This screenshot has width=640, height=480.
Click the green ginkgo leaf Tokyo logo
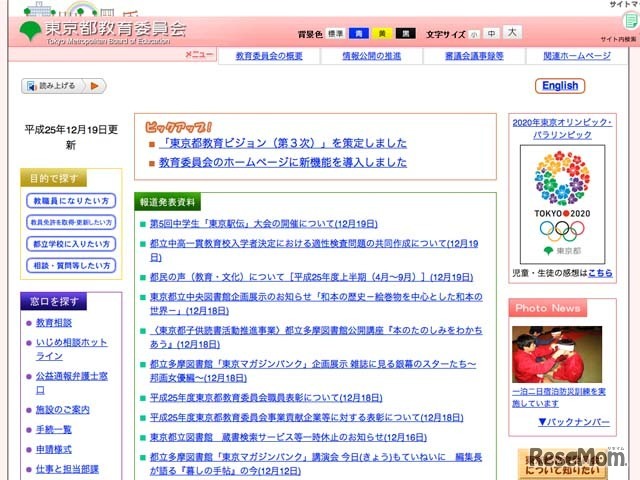pos(30,31)
